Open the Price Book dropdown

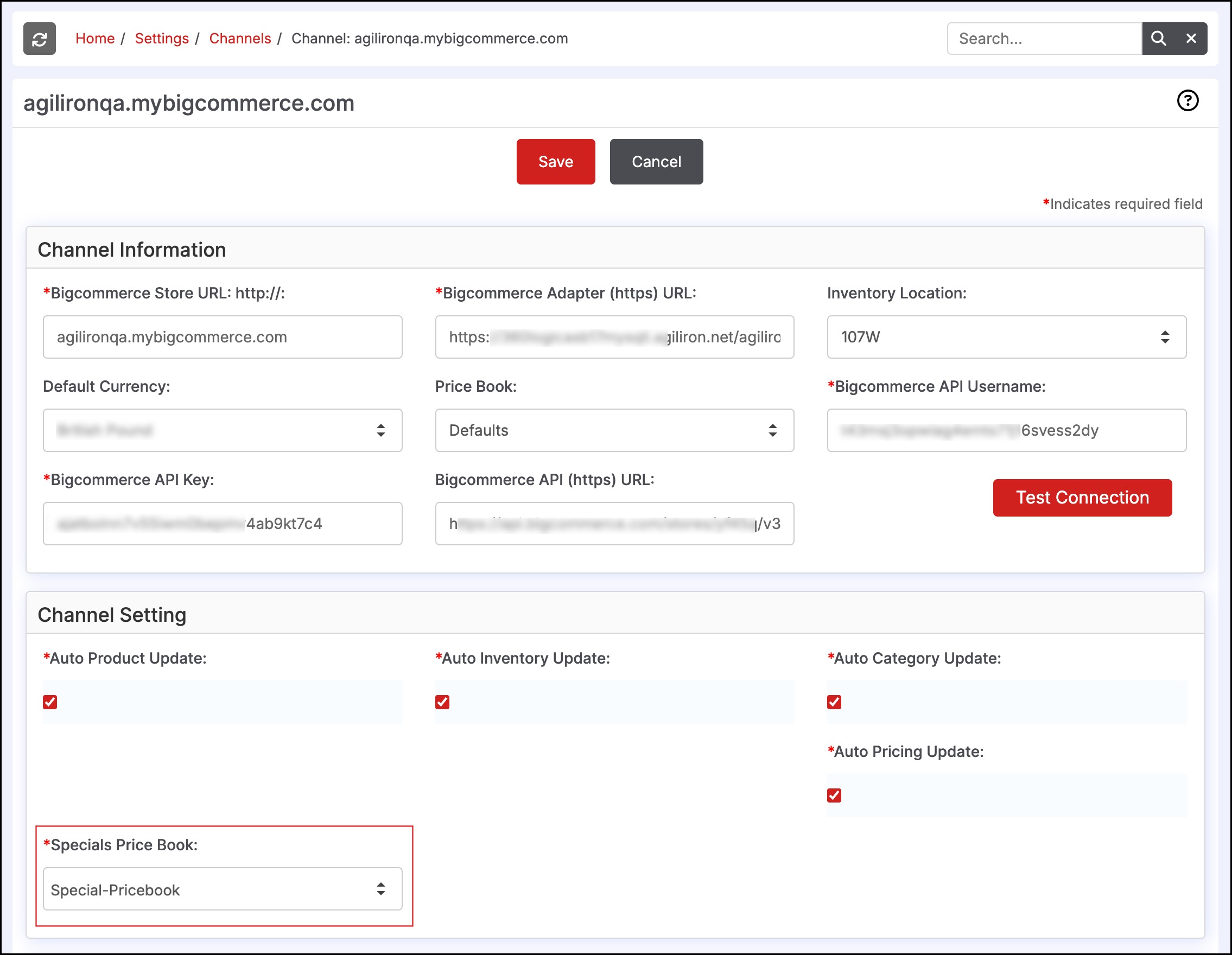click(x=614, y=430)
